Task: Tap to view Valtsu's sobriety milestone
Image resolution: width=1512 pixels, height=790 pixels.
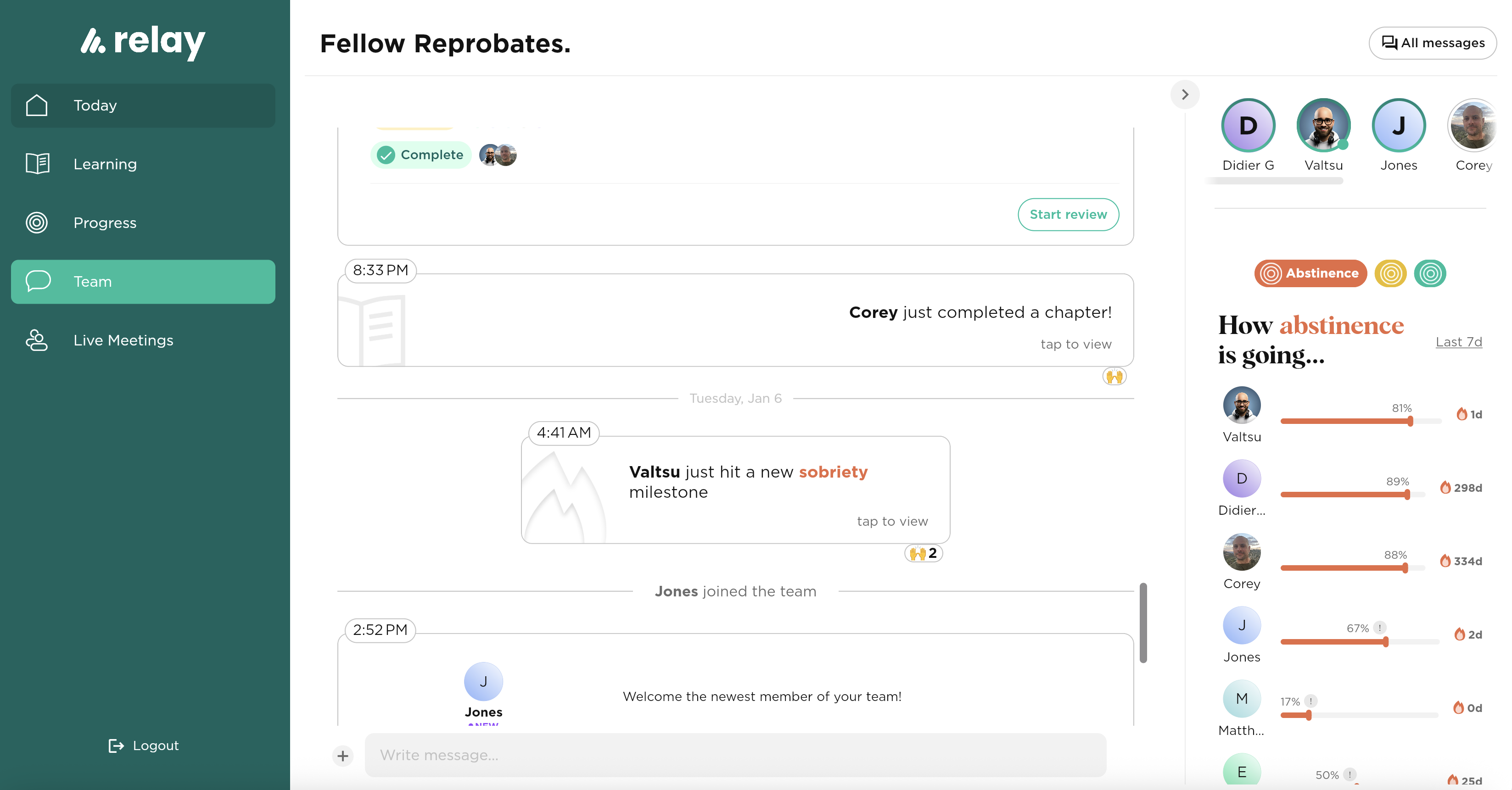Action: [891, 521]
